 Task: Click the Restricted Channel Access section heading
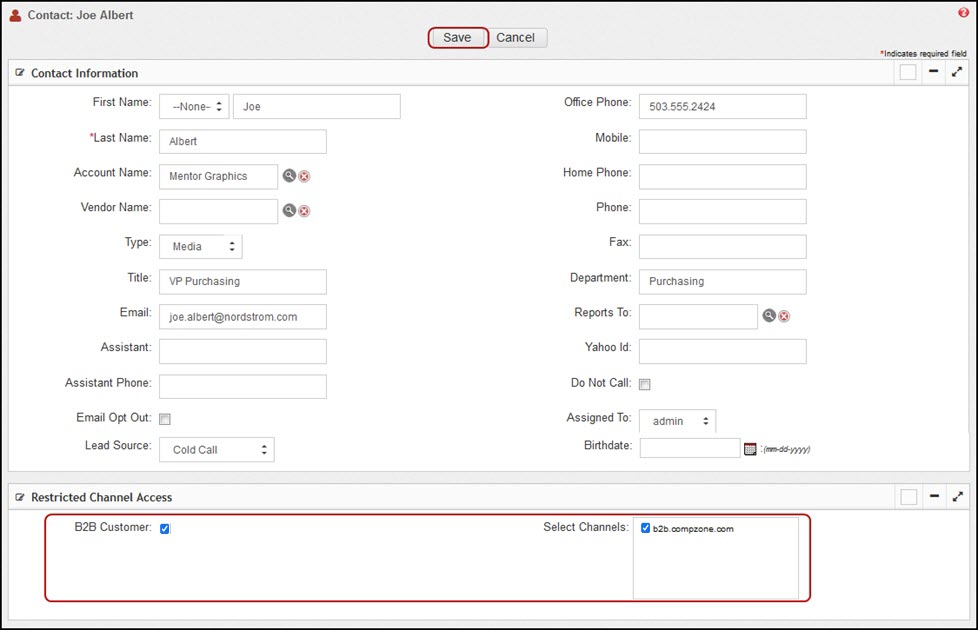102,497
